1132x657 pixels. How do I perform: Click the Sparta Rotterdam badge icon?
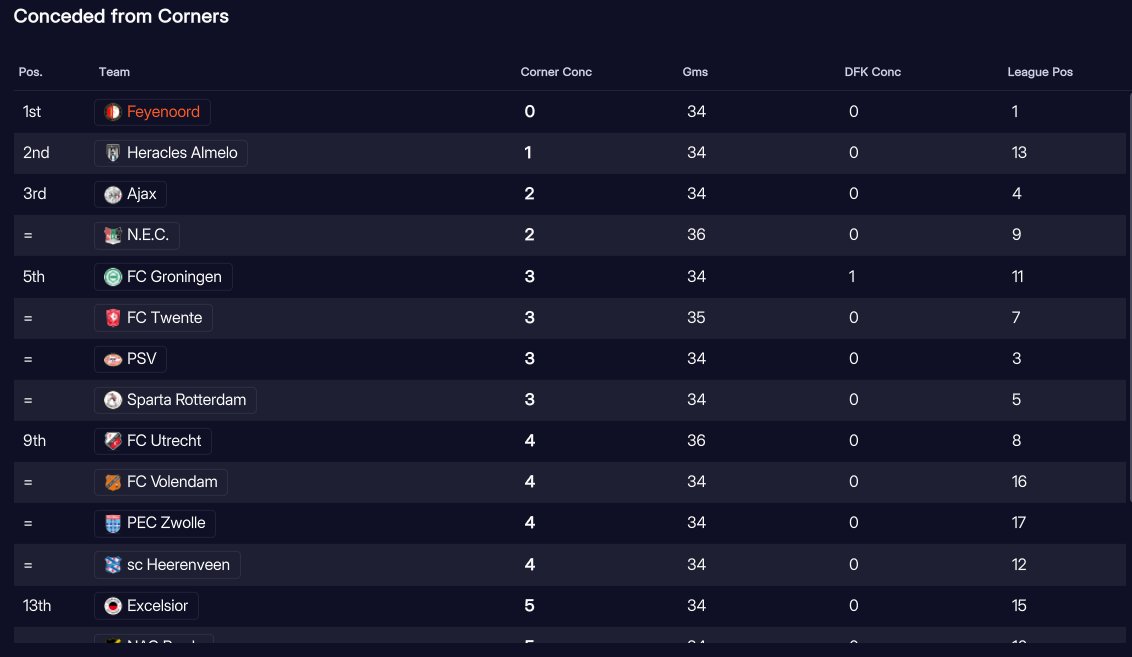pos(113,400)
